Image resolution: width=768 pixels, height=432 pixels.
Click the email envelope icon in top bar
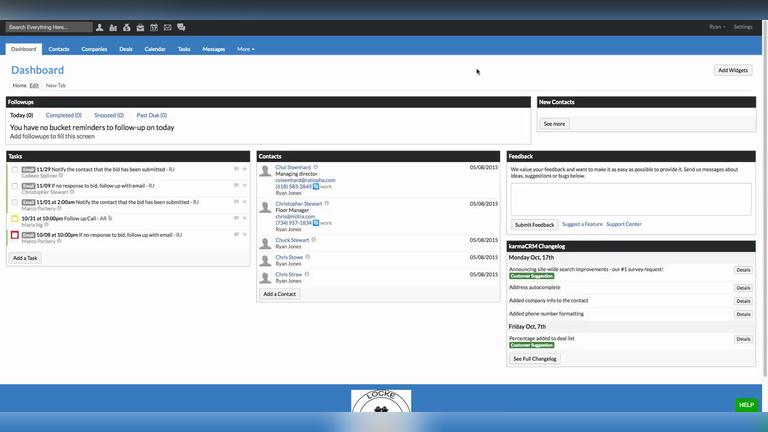(x=167, y=27)
